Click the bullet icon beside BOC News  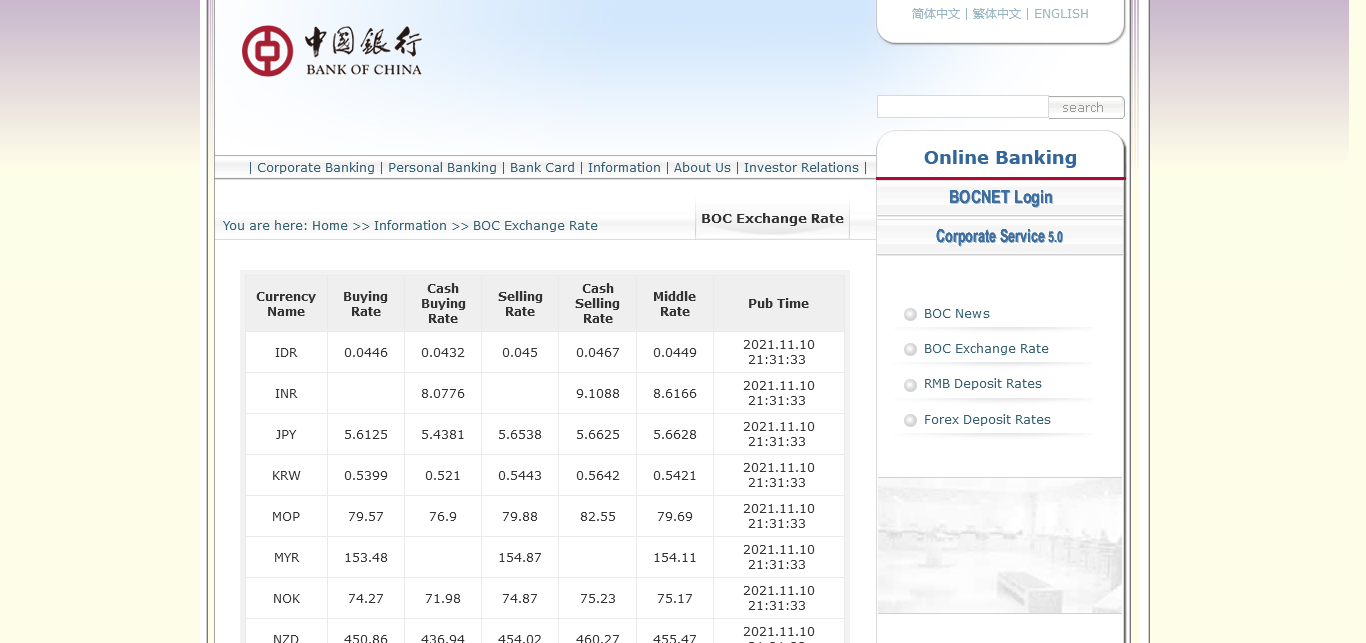pos(910,314)
